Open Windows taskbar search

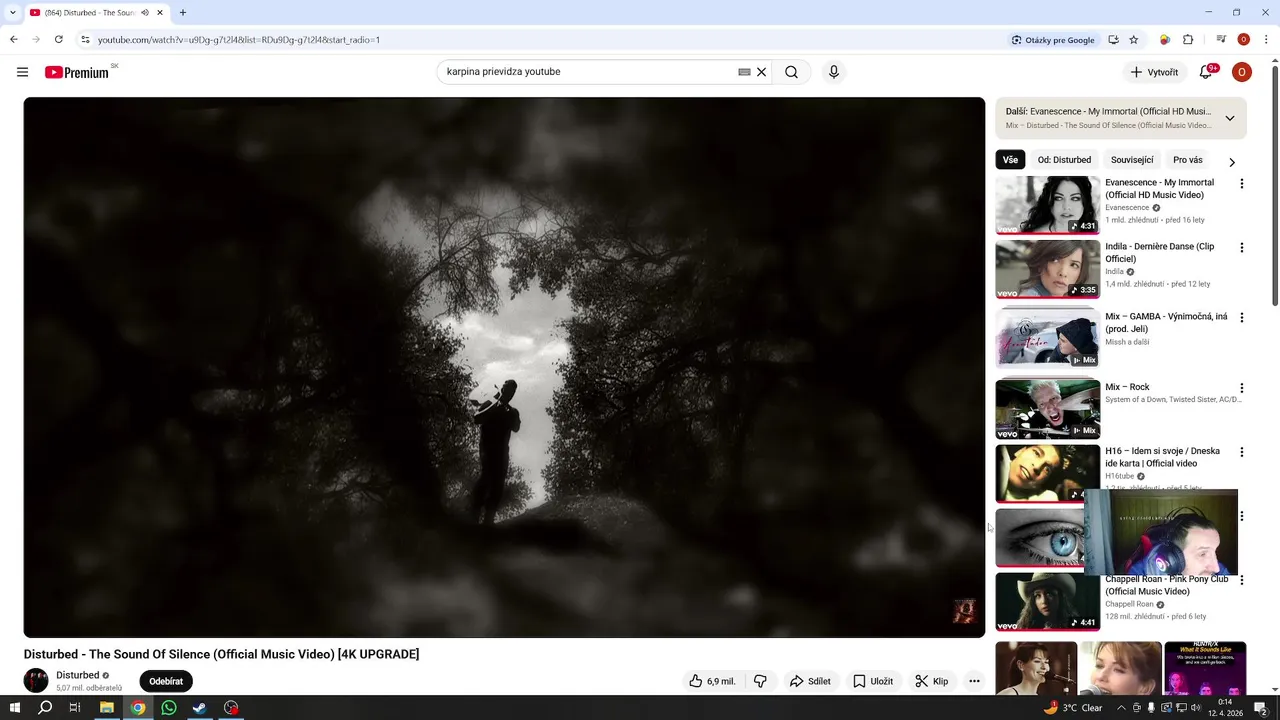(45, 708)
